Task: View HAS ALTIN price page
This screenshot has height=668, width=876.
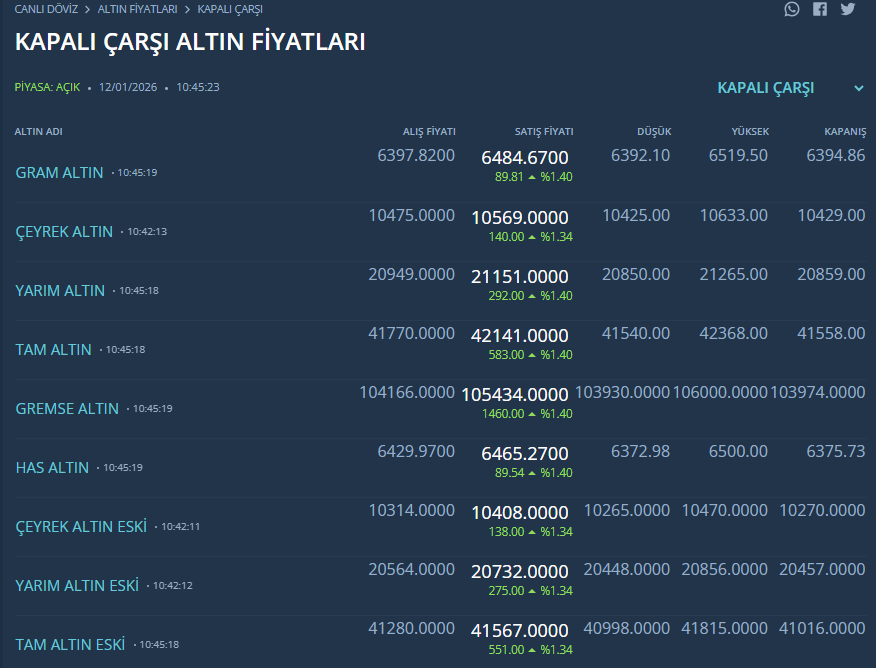Action: 52,467
